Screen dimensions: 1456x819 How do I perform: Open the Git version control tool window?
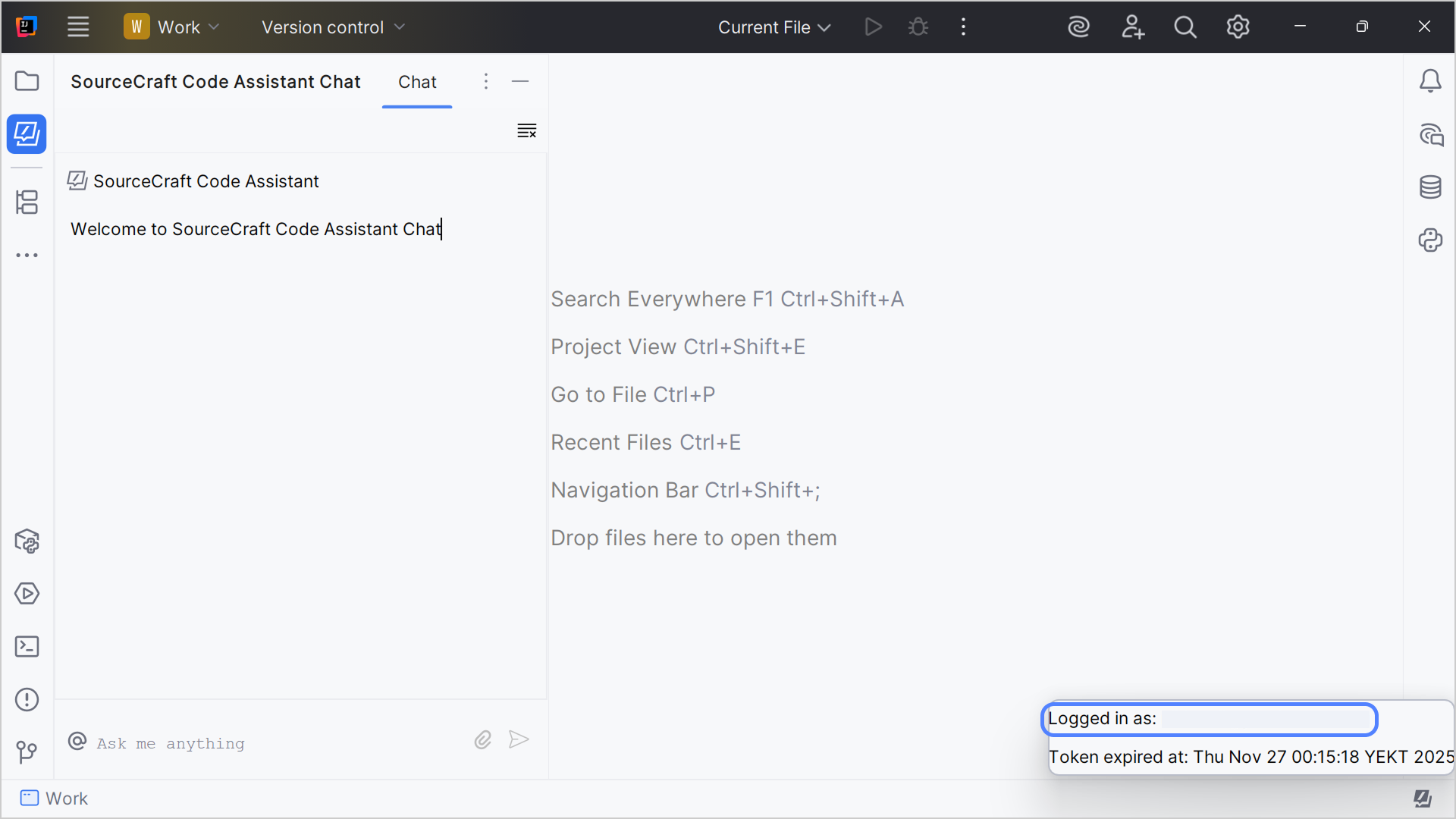click(x=27, y=752)
